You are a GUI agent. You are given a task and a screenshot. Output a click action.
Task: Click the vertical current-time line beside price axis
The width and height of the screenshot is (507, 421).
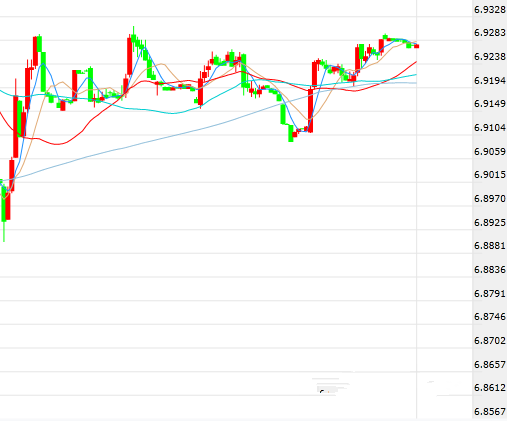pyautogui.click(x=416, y=210)
